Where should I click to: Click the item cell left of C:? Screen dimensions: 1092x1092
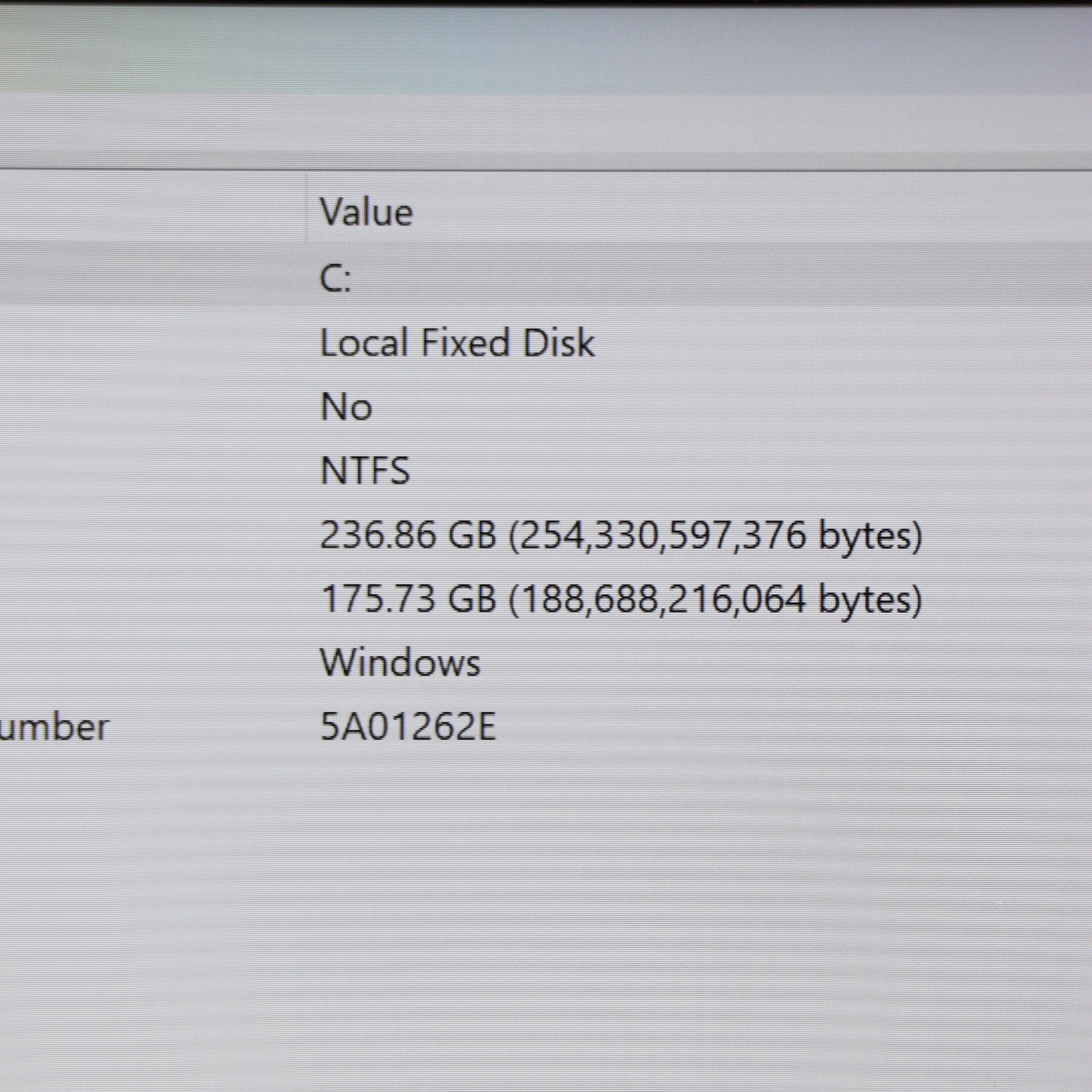[146, 278]
